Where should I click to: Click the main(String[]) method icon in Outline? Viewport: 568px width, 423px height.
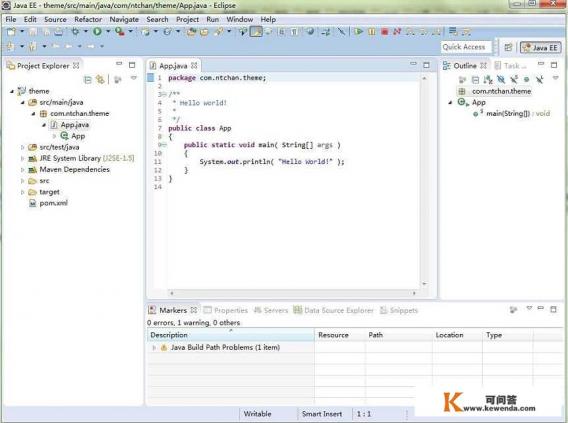pos(477,114)
